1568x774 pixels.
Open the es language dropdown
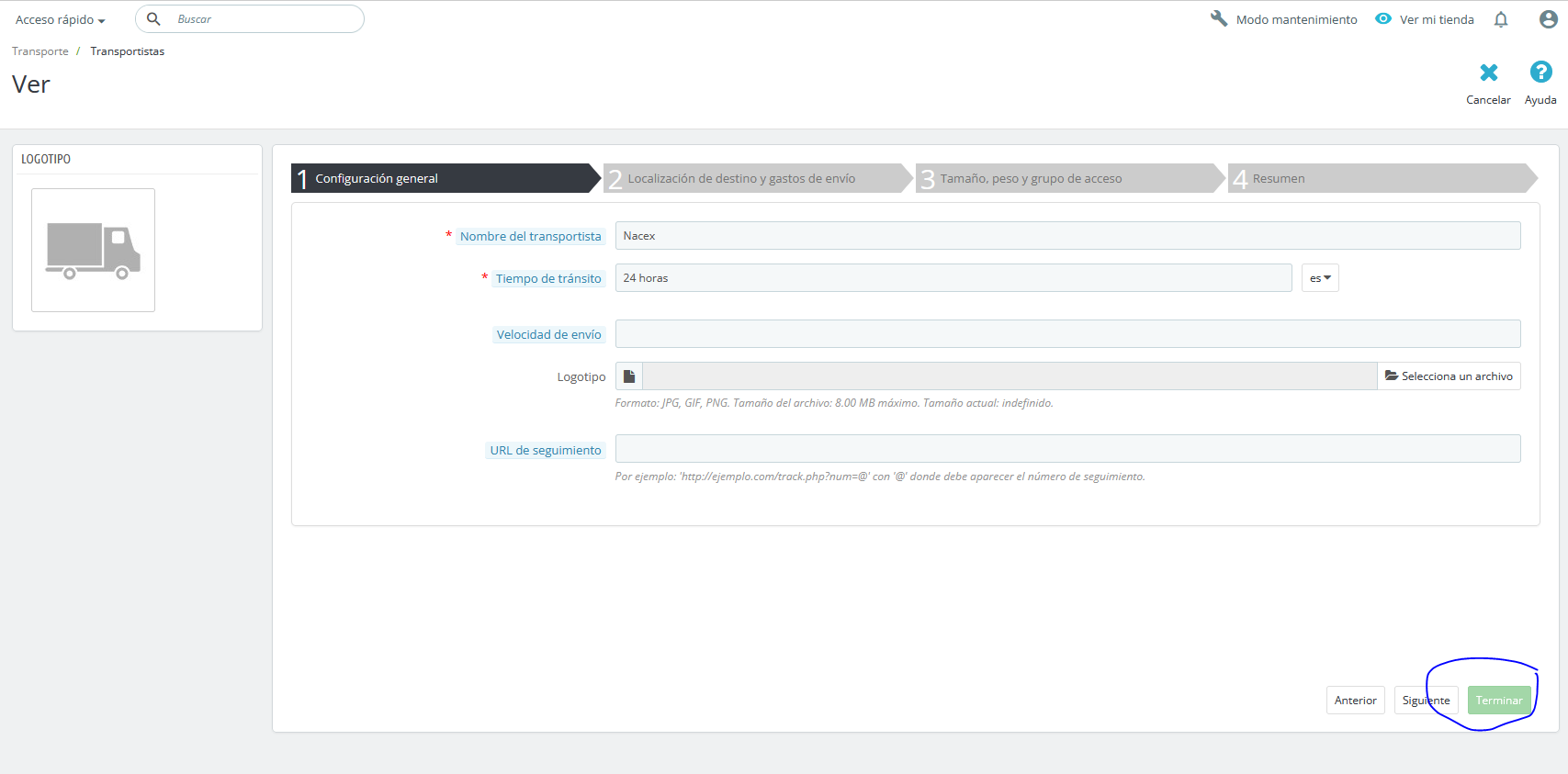(x=1320, y=278)
